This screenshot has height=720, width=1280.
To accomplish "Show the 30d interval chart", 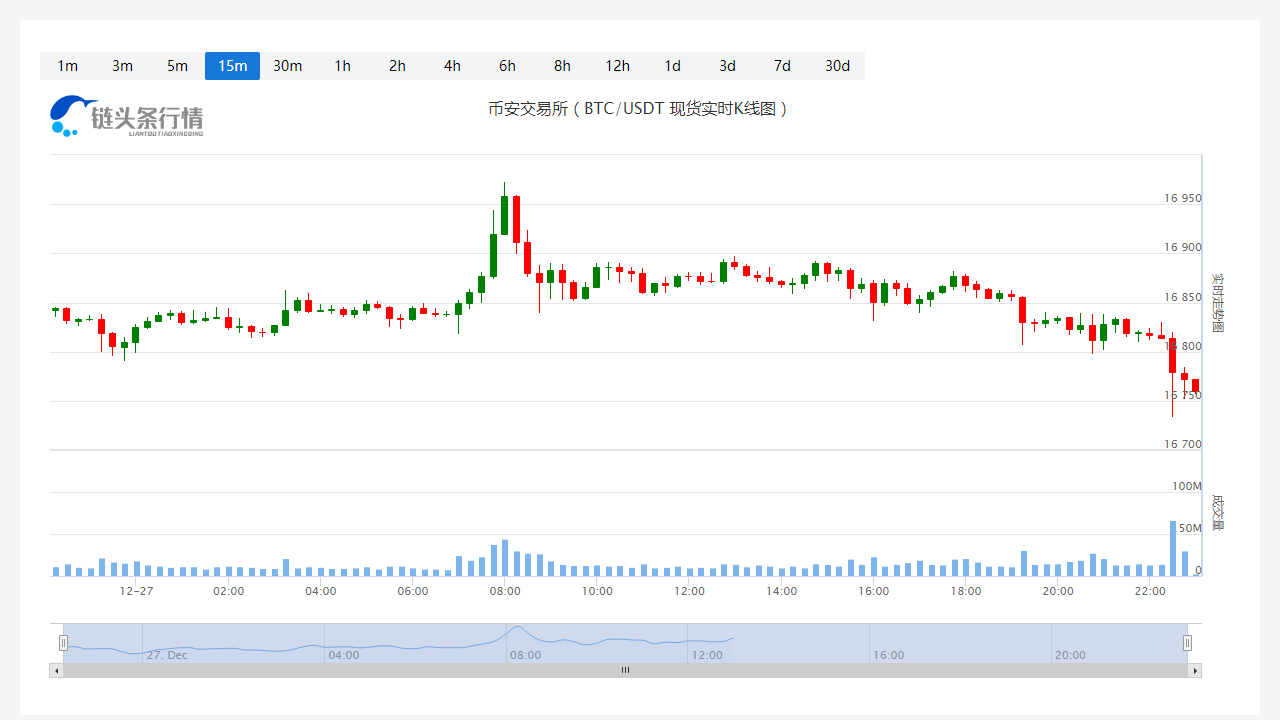I will click(x=837, y=66).
